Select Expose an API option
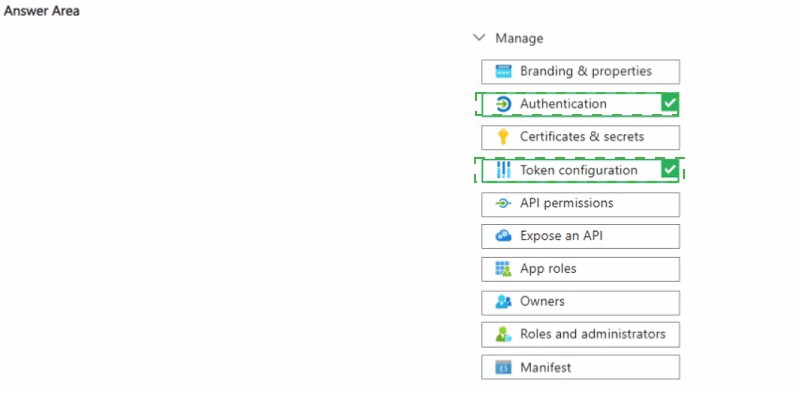Screen dimensions: 794x395 coord(580,236)
